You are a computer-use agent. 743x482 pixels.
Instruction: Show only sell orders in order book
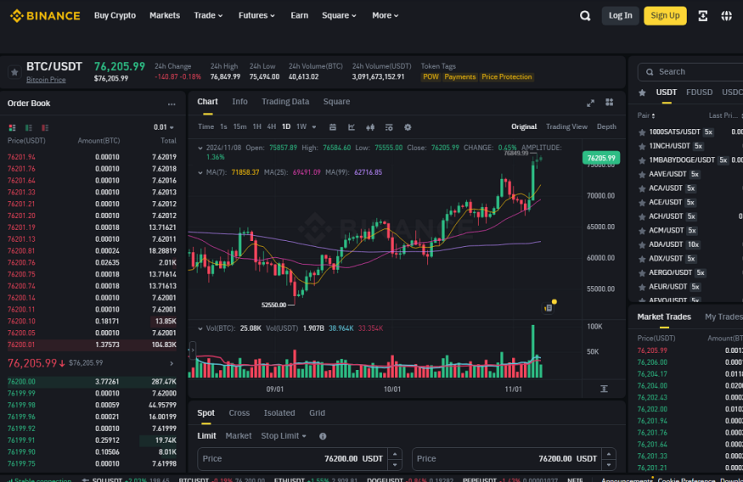tap(45, 128)
